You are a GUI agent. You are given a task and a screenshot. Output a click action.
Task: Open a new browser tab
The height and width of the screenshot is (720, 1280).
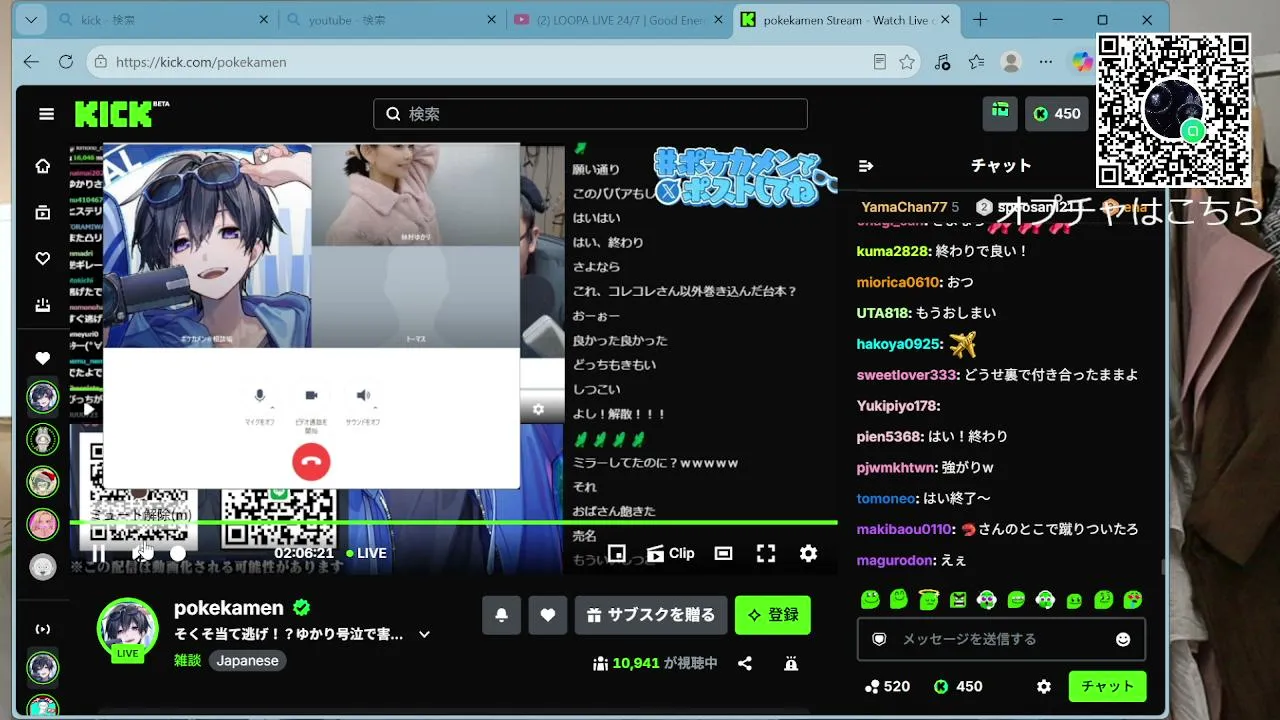tap(980, 20)
